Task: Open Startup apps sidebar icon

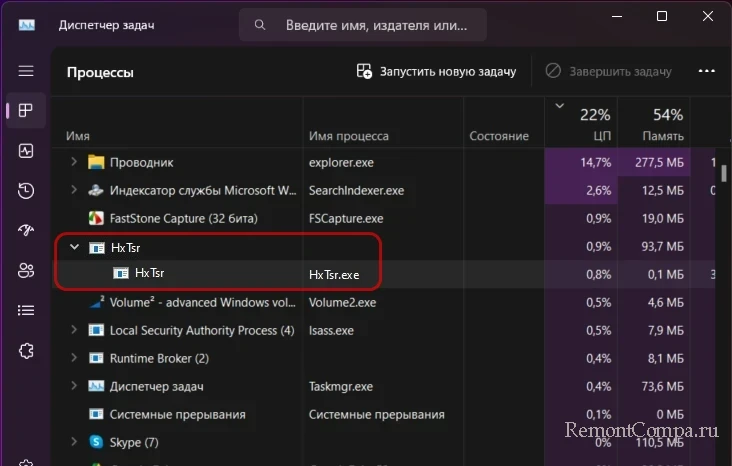Action: pos(26,231)
